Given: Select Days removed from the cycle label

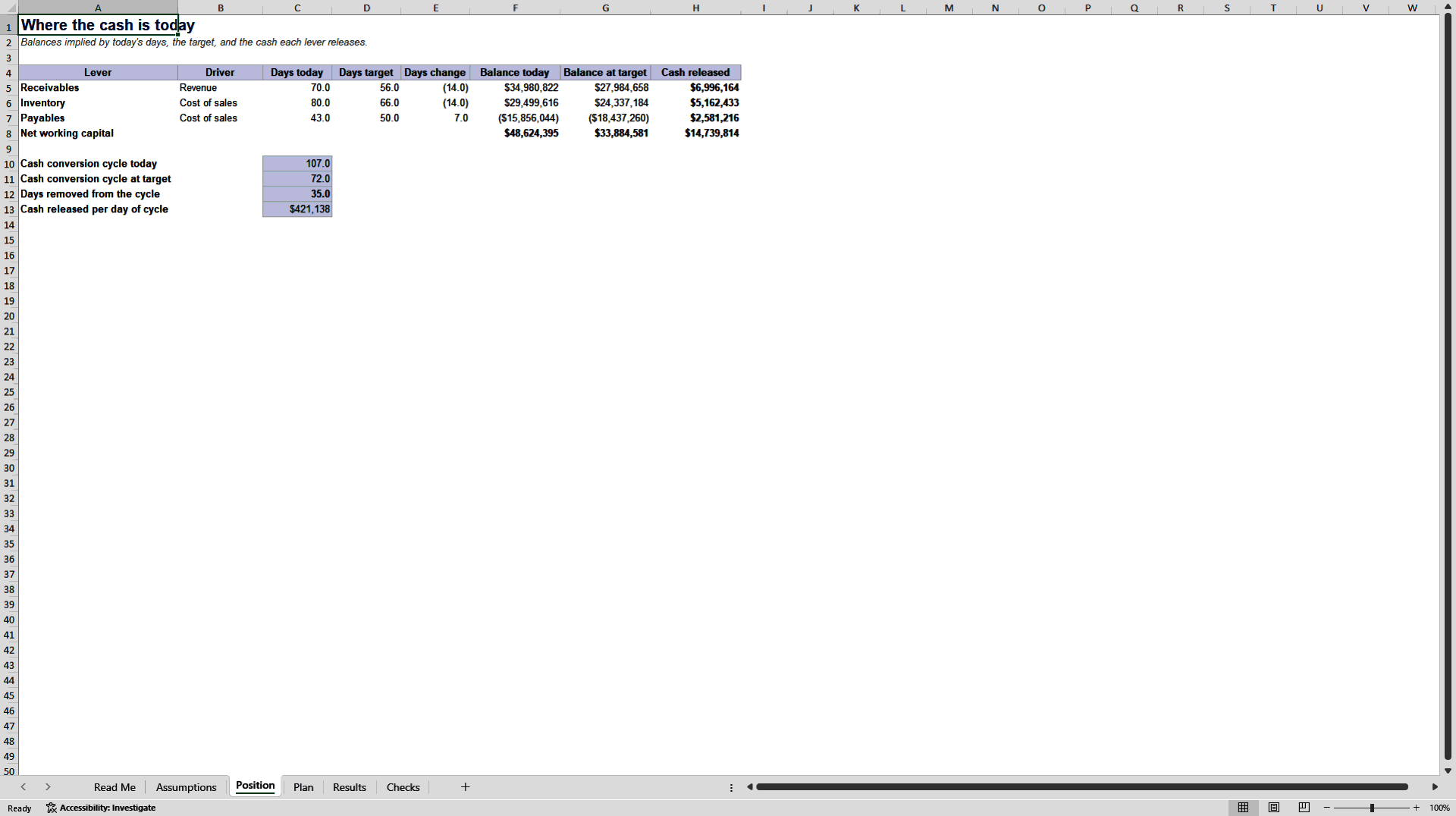Looking at the screenshot, I should pos(98,194).
